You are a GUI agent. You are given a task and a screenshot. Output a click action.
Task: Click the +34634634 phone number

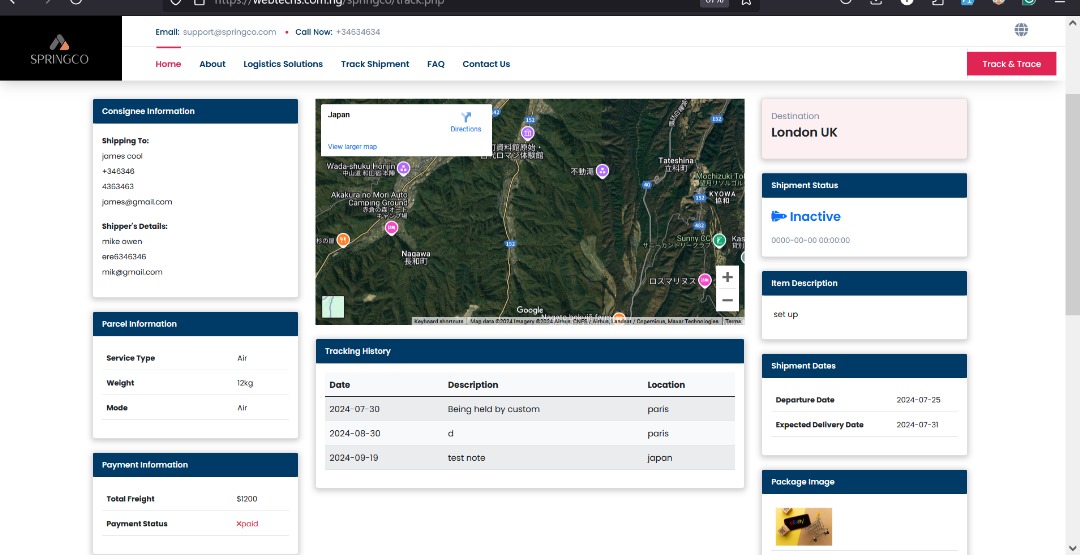(358, 32)
